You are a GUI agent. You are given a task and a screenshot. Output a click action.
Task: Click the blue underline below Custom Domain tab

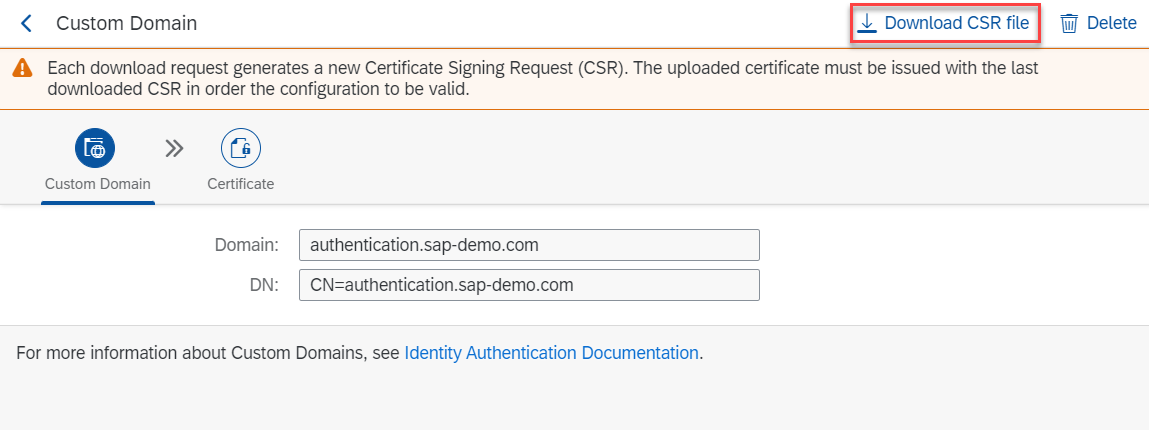click(97, 202)
